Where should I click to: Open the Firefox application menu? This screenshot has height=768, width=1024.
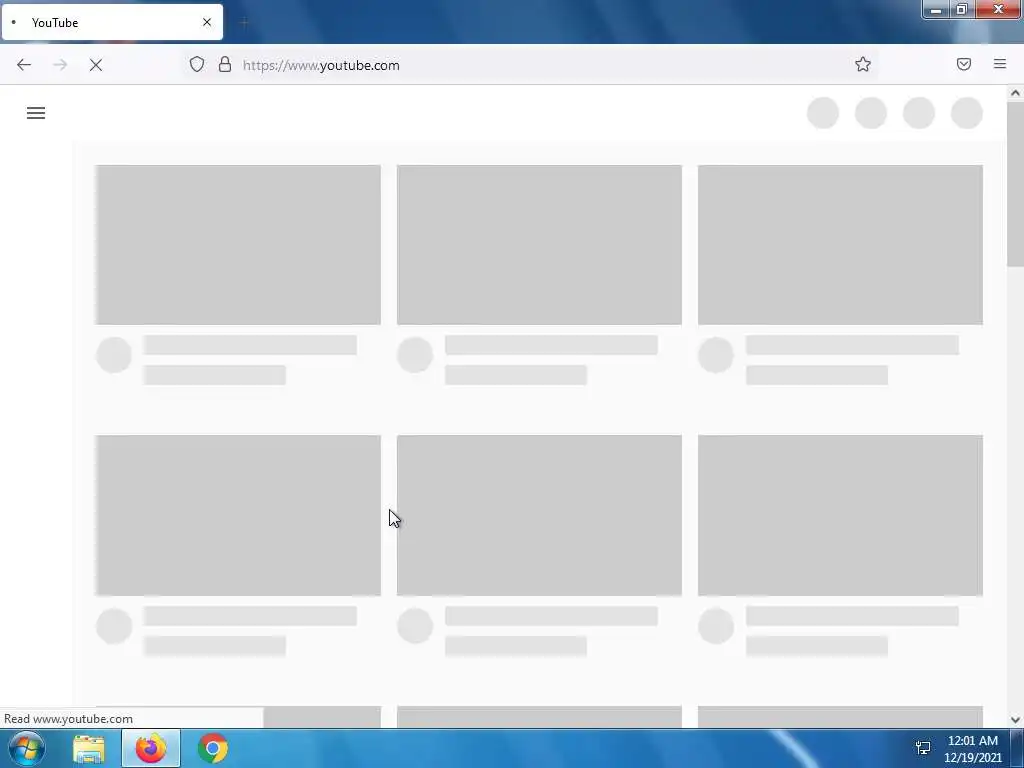click(x=1000, y=64)
